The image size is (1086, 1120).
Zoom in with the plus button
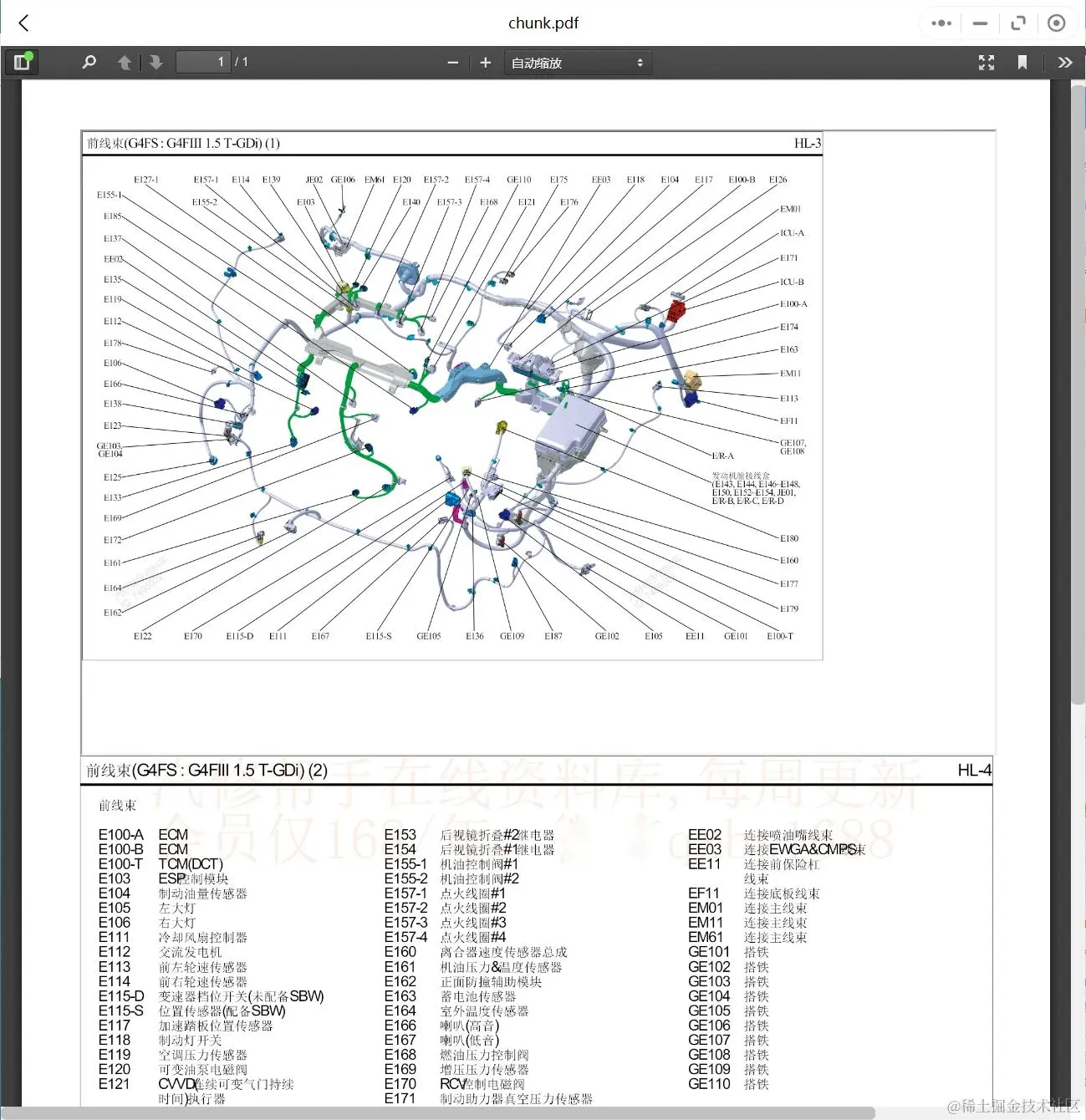[x=485, y=62]
